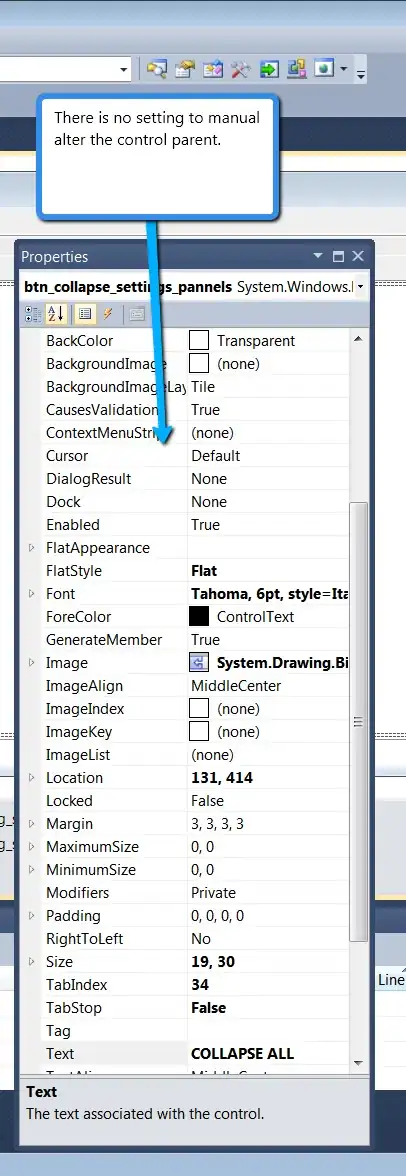Expand the FlatAppearance property

click(32, 548)
